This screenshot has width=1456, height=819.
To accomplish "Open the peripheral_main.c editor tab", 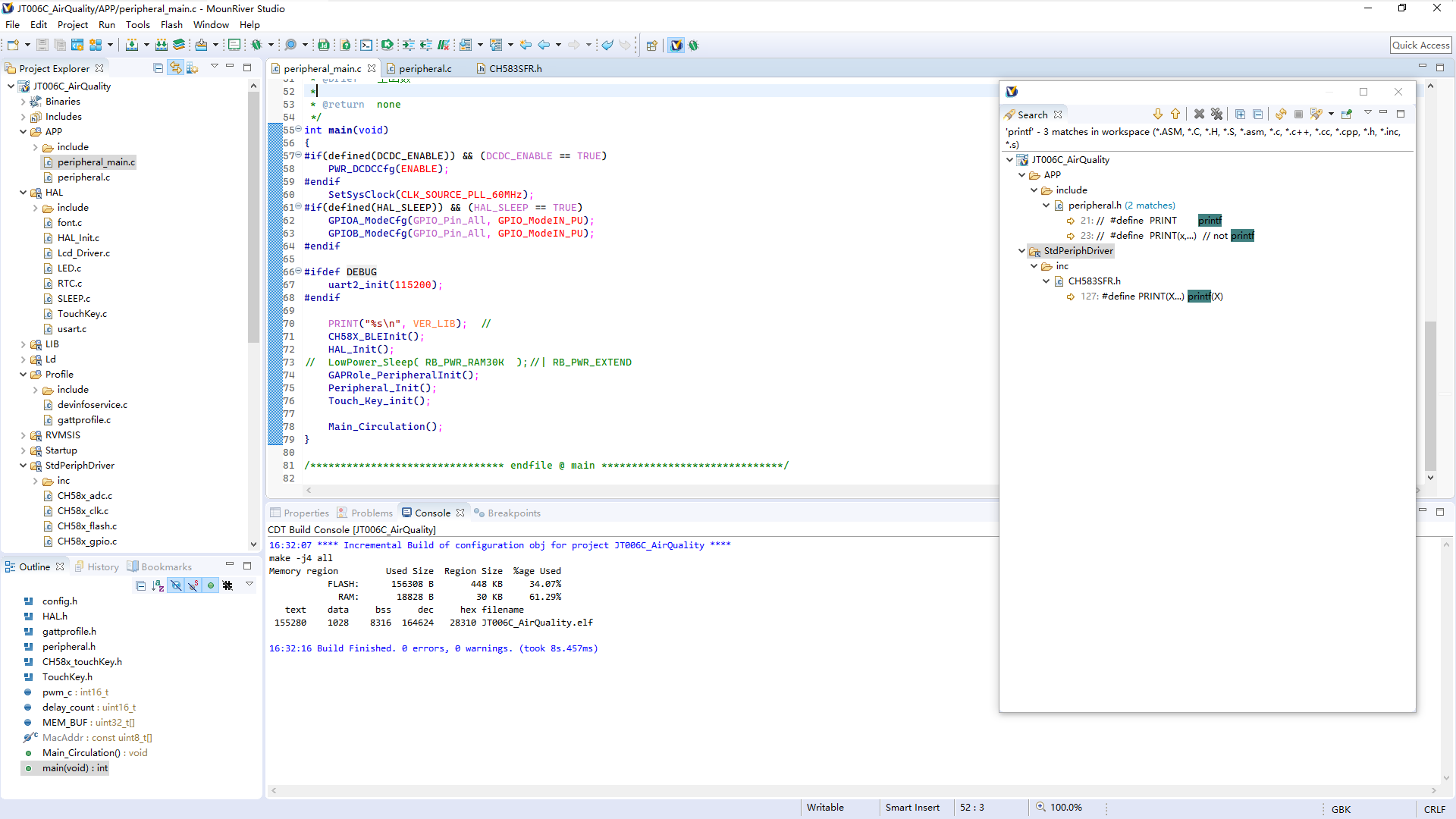I will pos(320,68).
